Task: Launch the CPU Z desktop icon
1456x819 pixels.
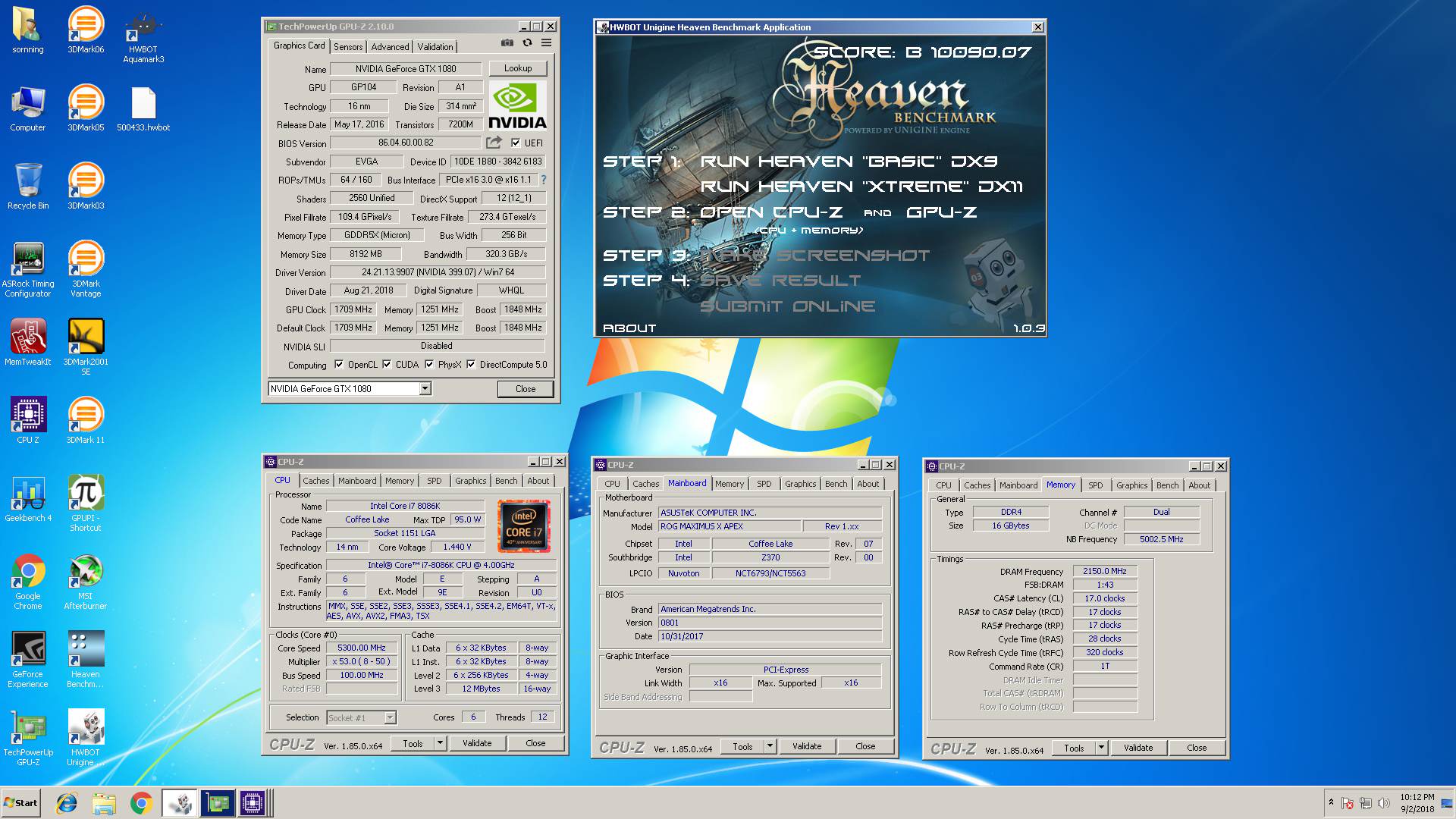Action: tap(28, 421)
